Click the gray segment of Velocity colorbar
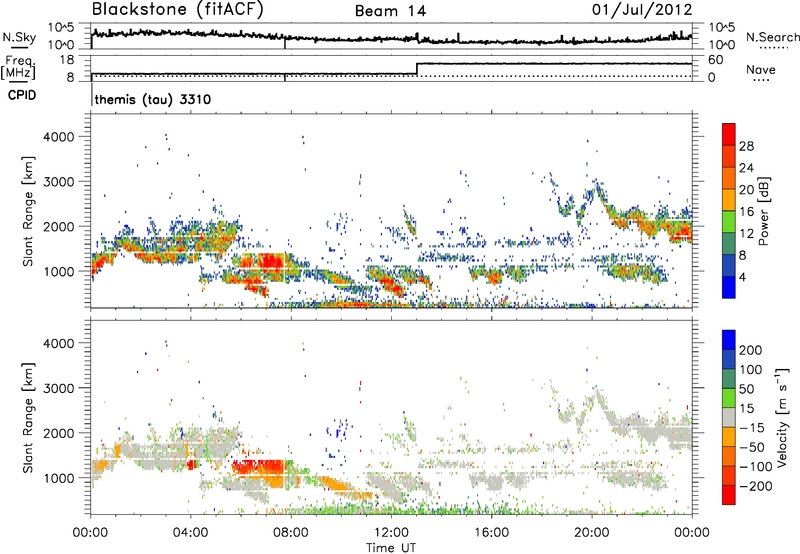The image size is (800, 554). pyautogui.click(x=729, y=417)
